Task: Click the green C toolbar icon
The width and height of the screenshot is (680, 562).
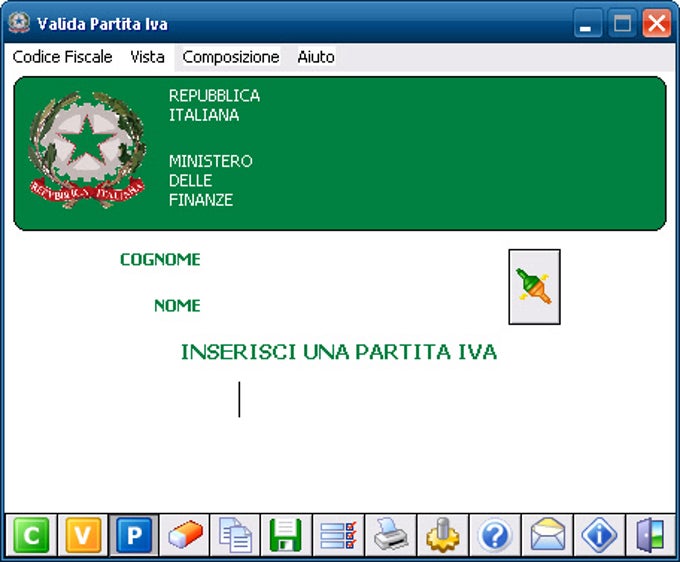Action: click(x=31, y=535)
